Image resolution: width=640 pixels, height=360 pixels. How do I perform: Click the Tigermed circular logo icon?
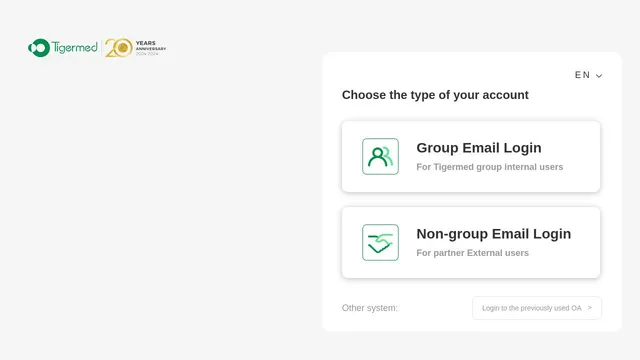point(39,48)
